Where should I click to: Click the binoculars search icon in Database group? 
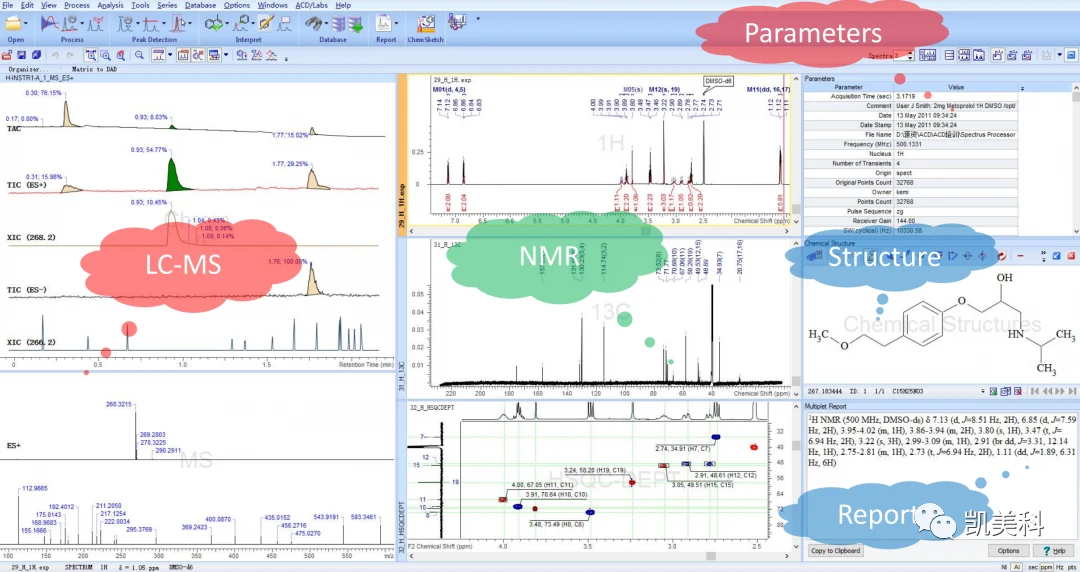point(314,23)
